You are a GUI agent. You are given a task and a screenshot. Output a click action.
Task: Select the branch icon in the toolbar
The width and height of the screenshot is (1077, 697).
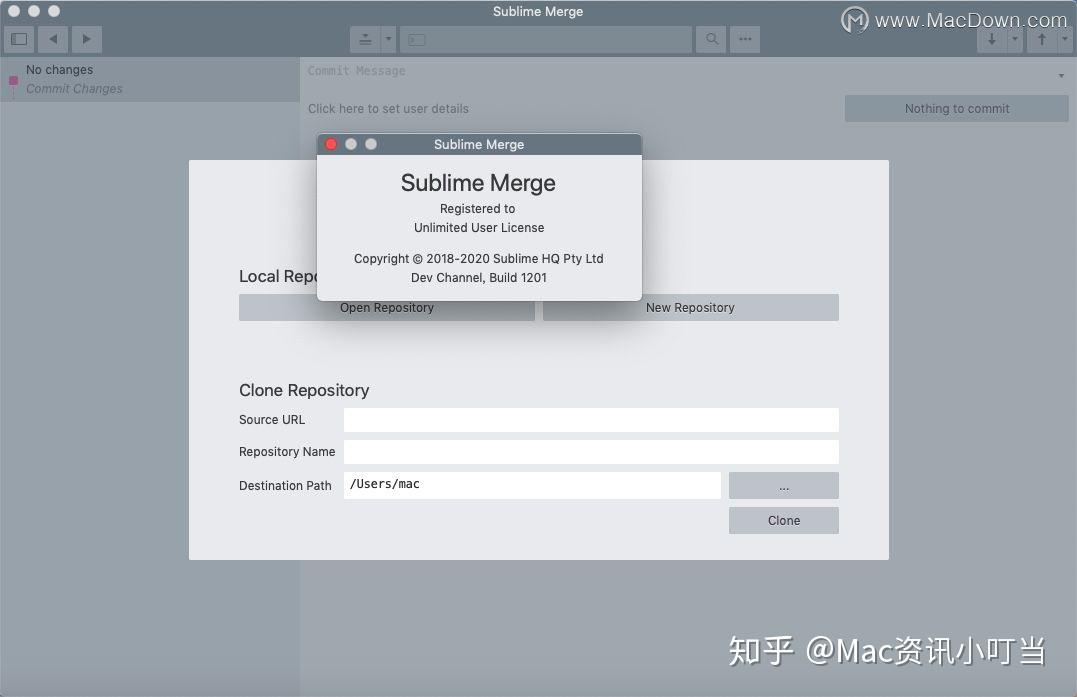[x=366, y=39]
